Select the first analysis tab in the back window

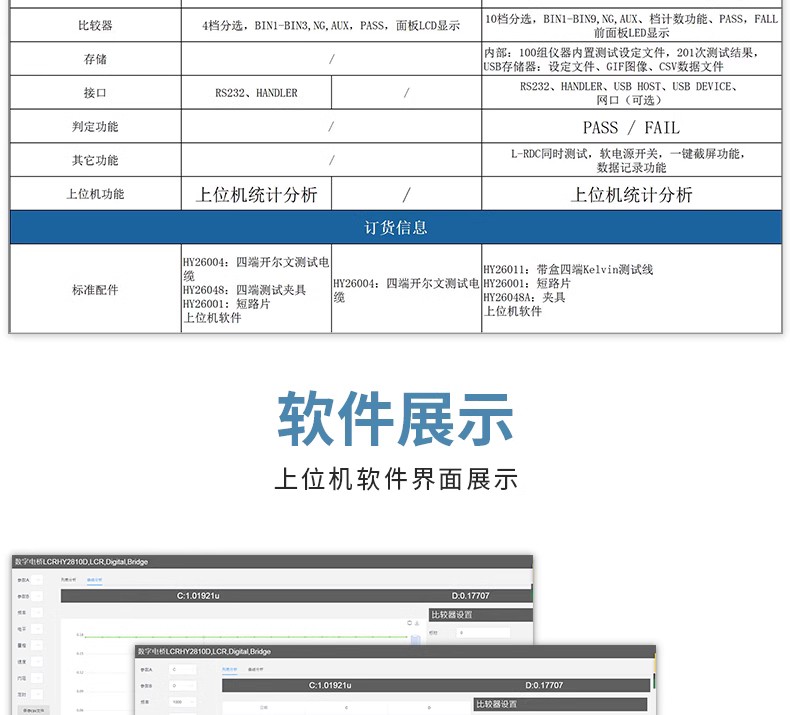(x=69, y=580)
